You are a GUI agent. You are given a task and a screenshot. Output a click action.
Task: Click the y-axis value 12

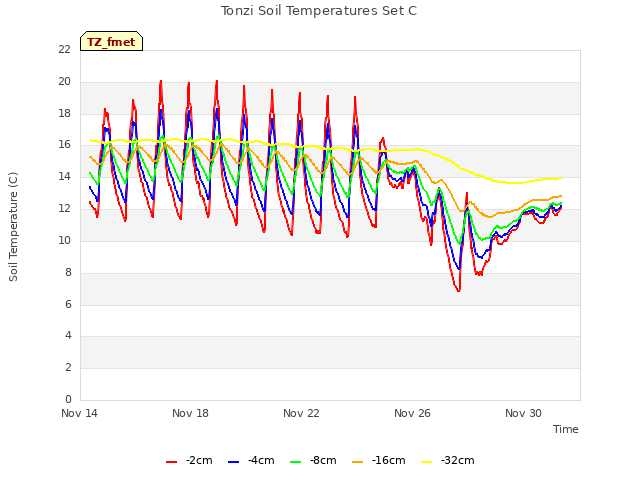point(64,208)
